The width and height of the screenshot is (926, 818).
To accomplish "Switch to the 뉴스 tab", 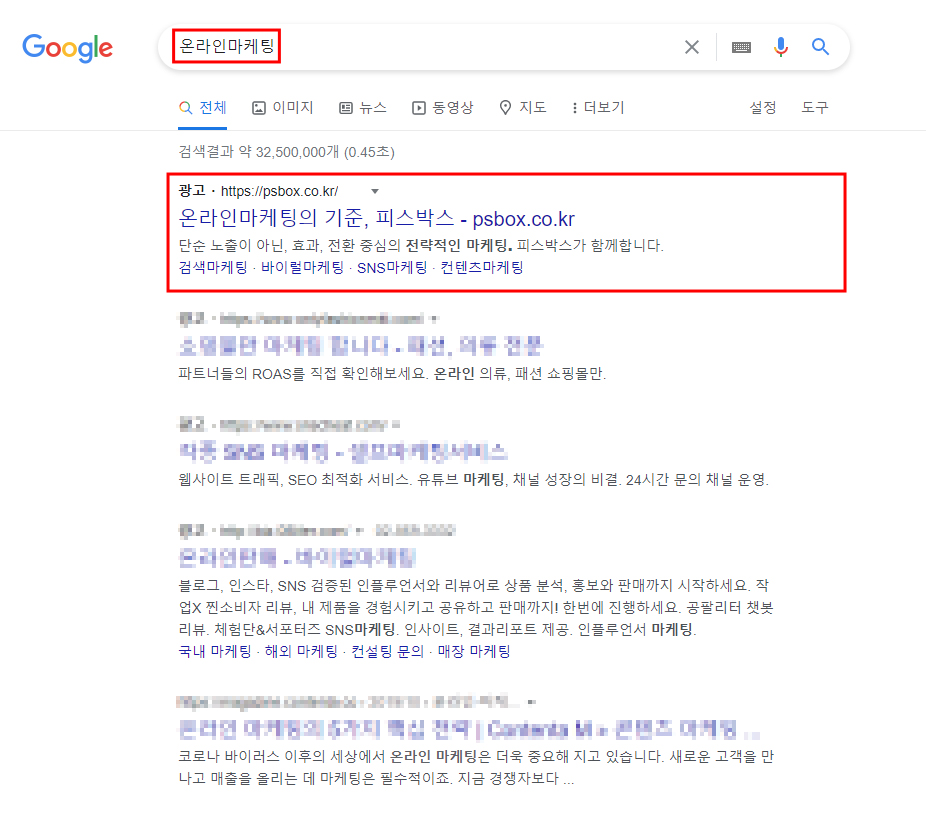I will coord(363,107).
